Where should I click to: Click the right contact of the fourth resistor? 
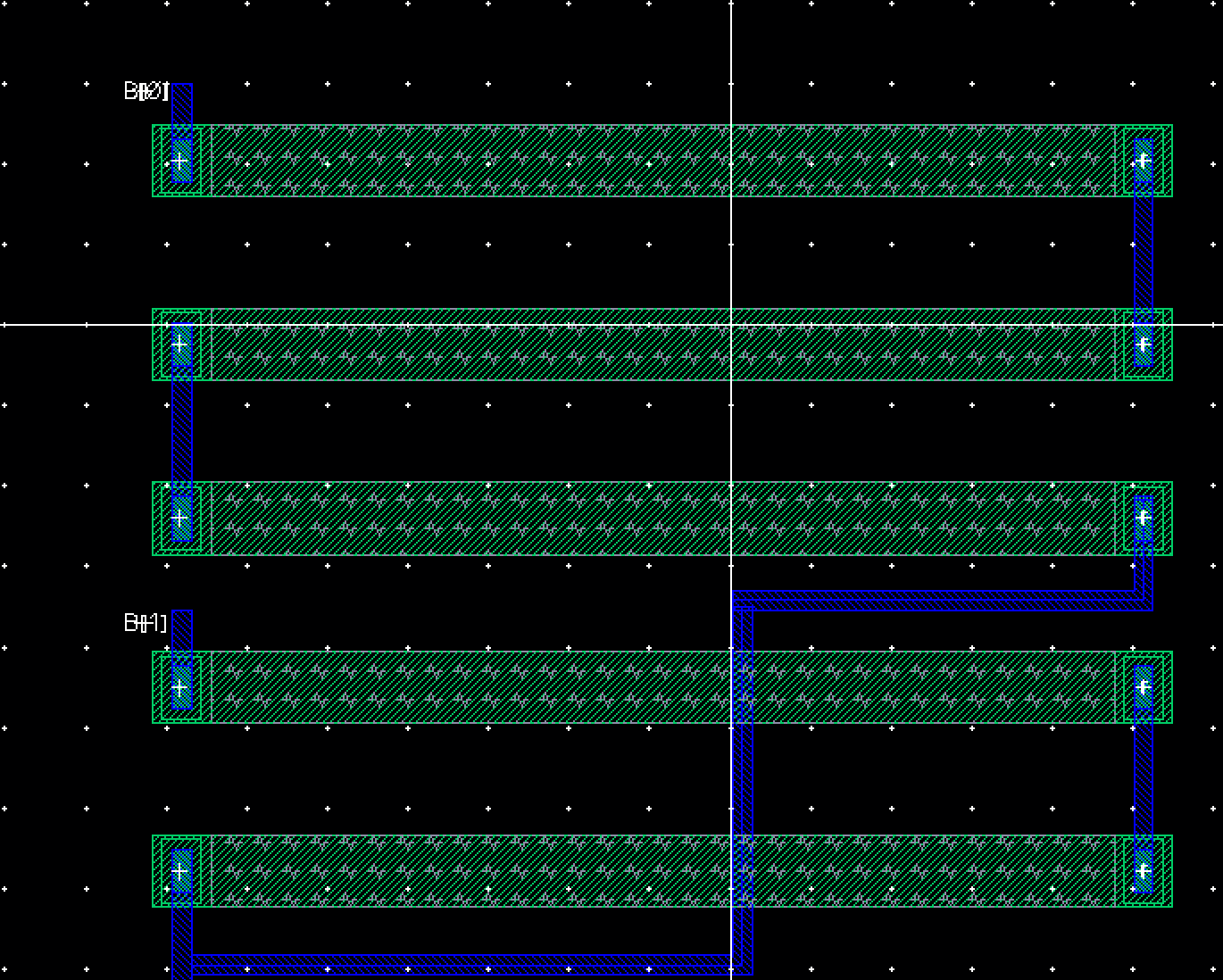[1144, 687]
